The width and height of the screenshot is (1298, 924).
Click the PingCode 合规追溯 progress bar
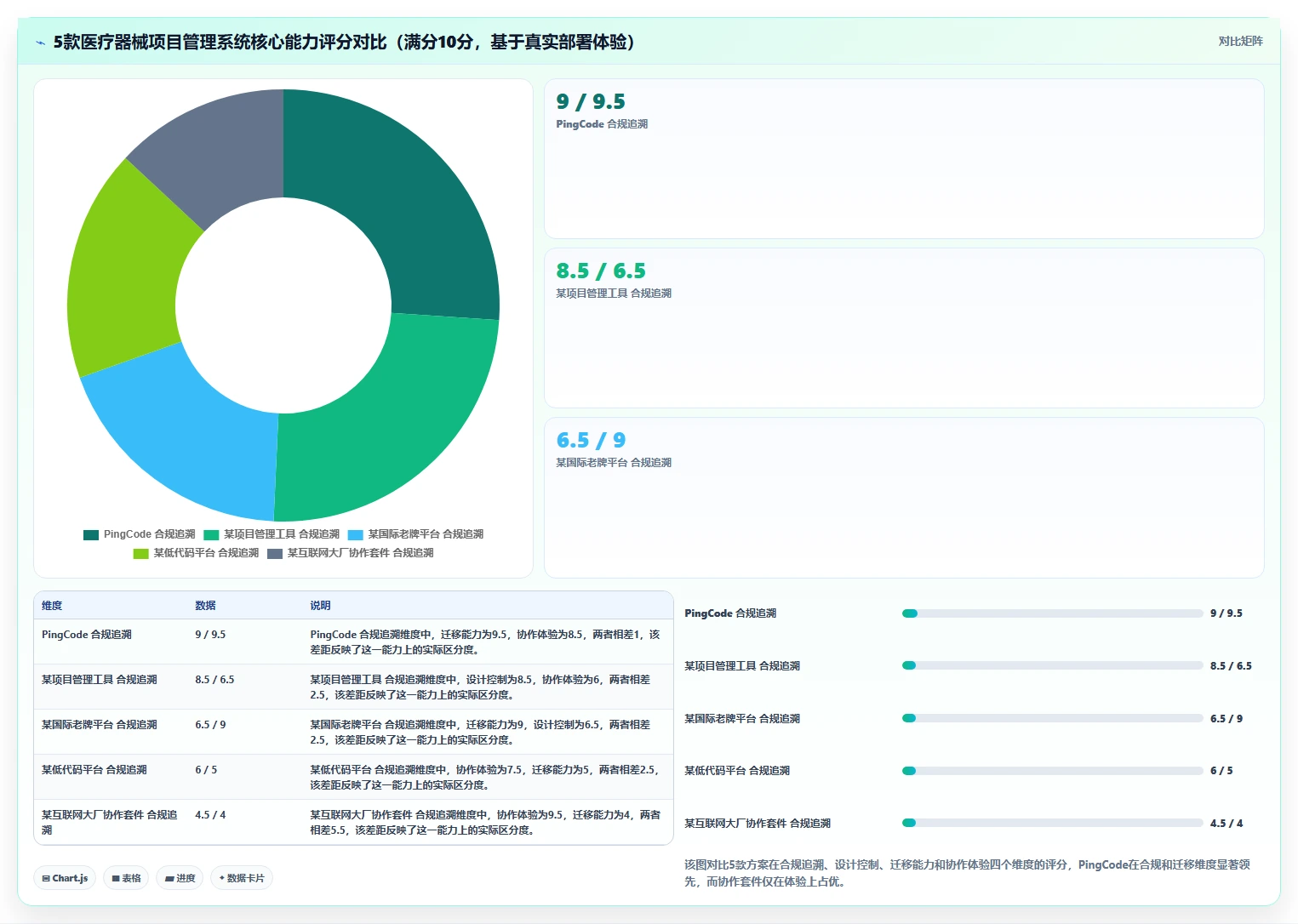(x=1053, y=613)
